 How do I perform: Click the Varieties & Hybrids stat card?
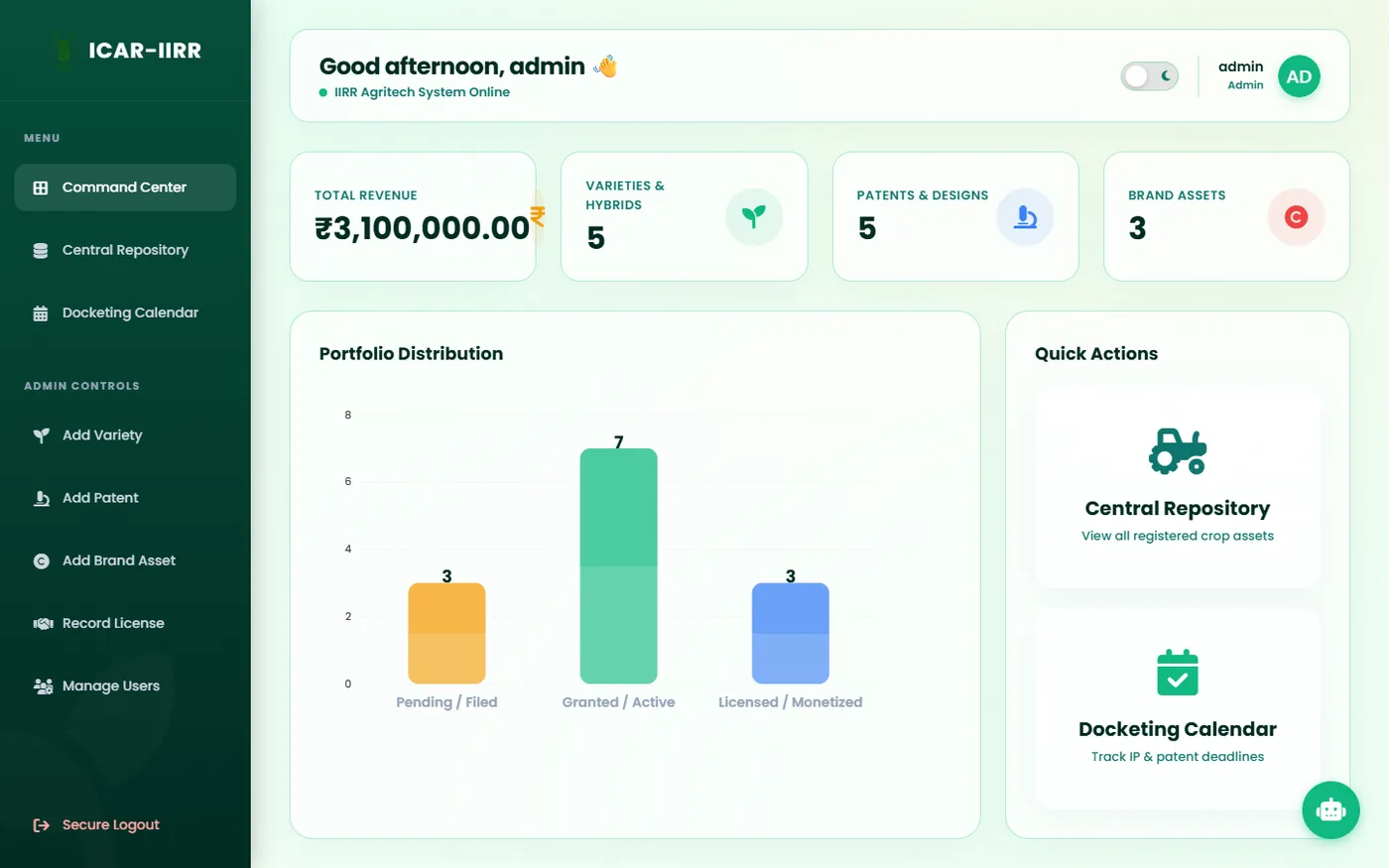[x=684, y=216]
